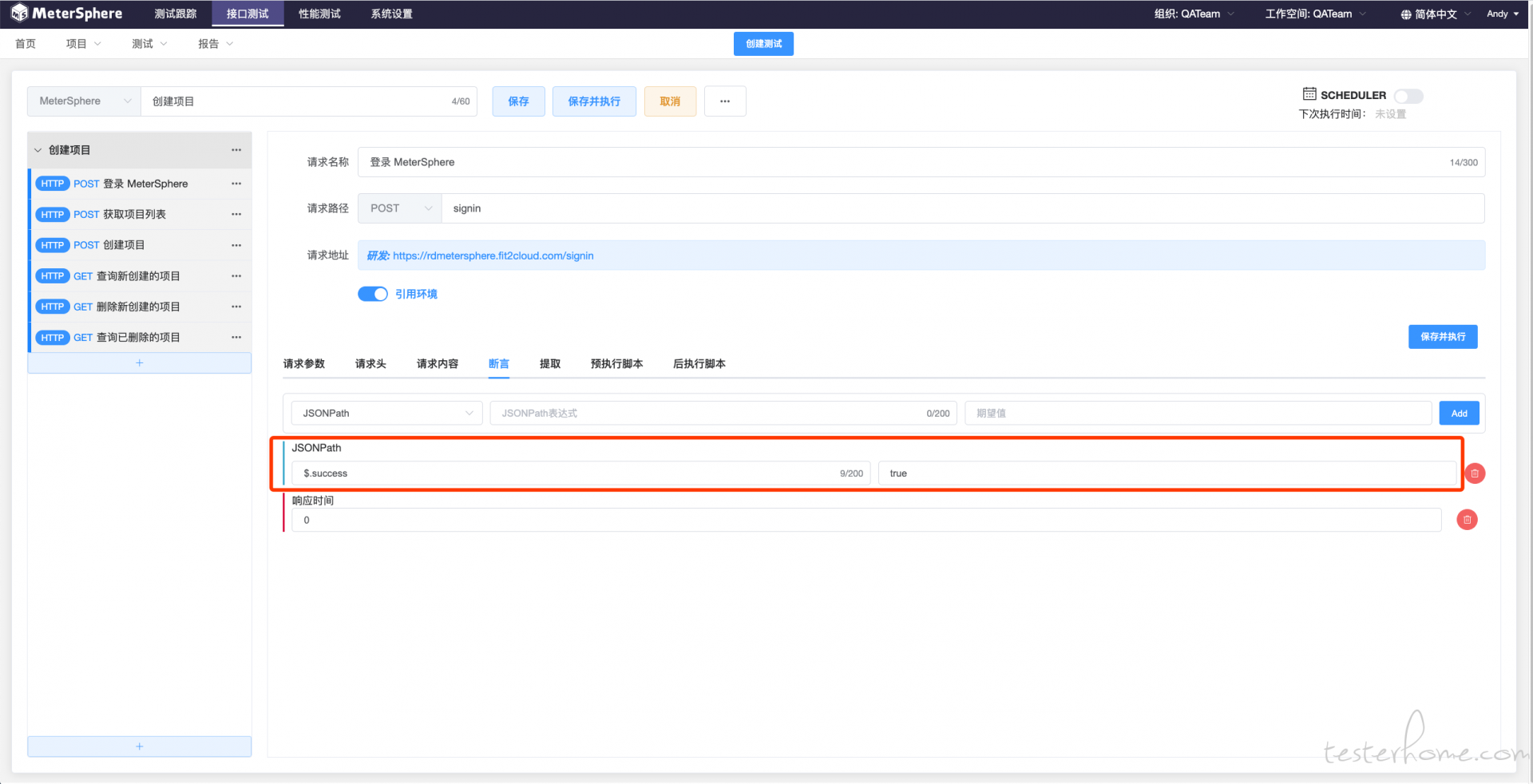Delete the 响应时间 assertion
This screenshot has width=1533, height=784.
tap(1468, 520)
